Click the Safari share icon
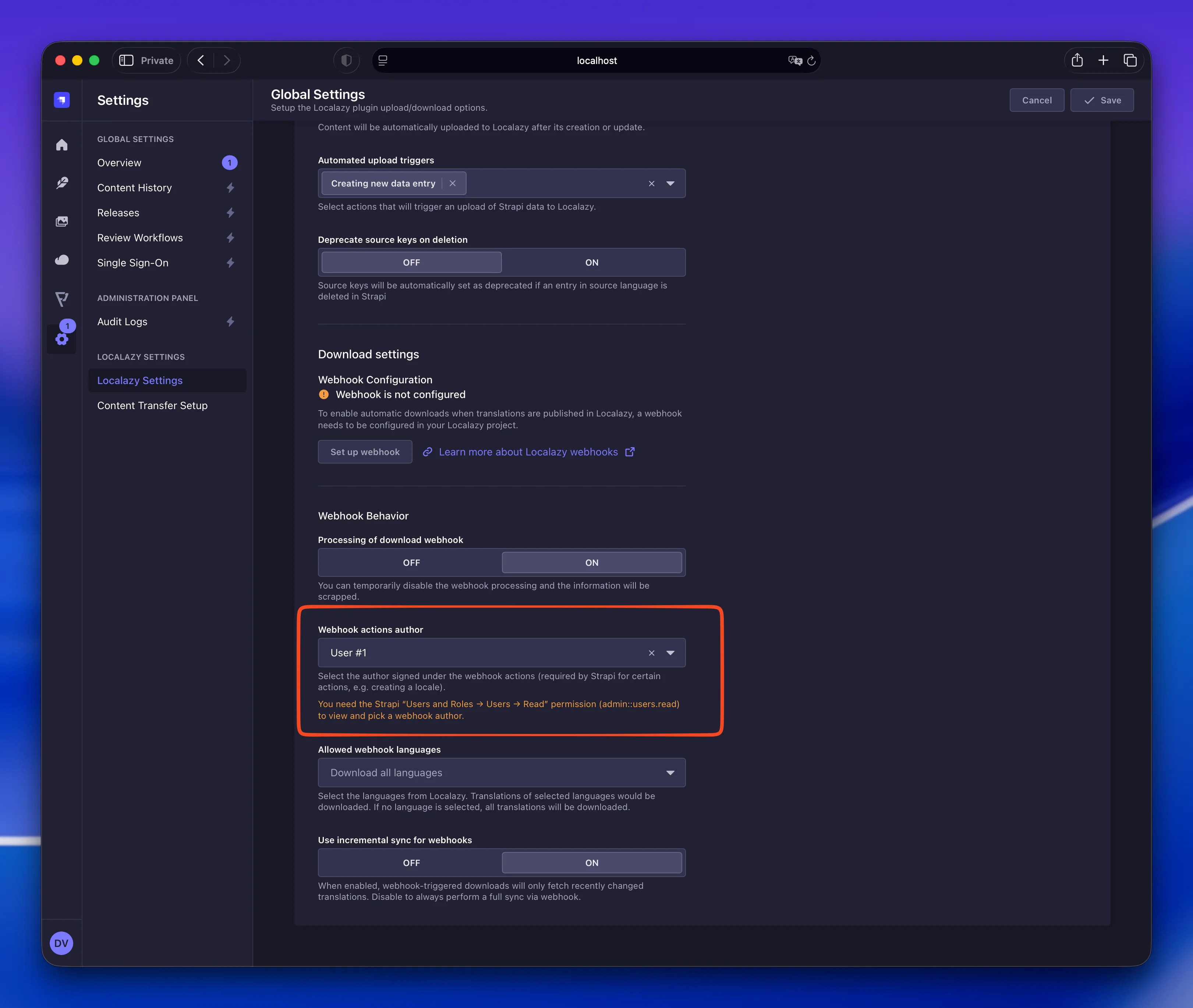This screenshot has width=1193, height=1008. pos(1077,60)
